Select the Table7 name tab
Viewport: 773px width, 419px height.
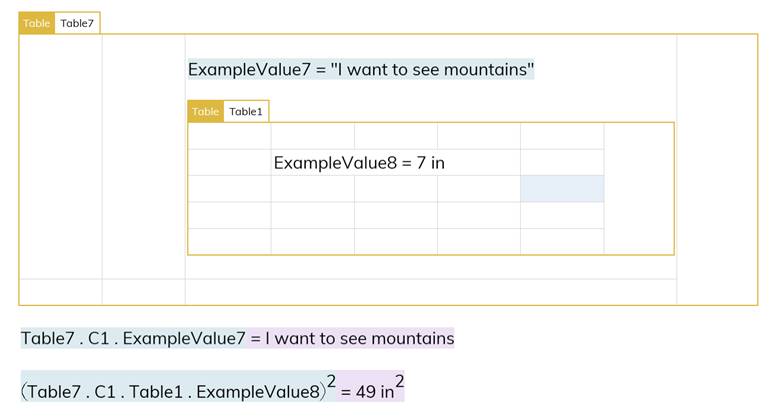pos(77,23)
